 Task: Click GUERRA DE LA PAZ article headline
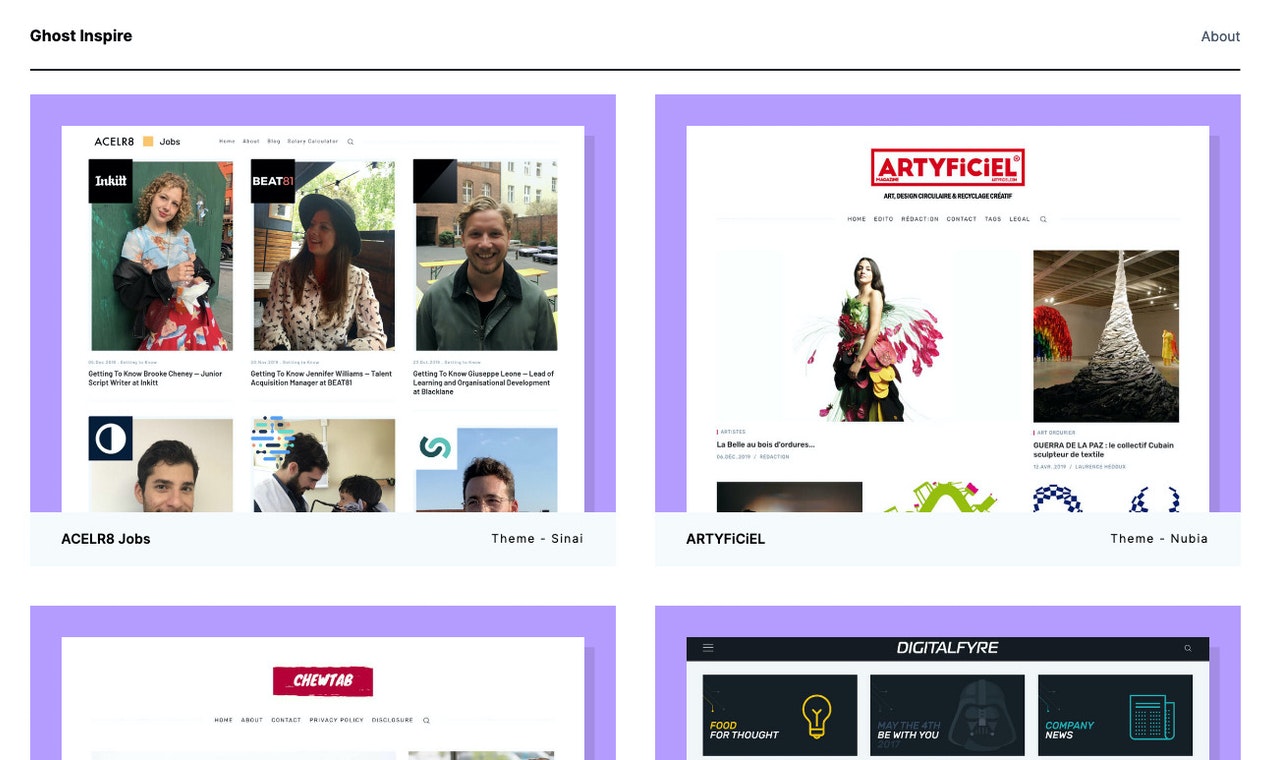click(x=1103, y=450)
